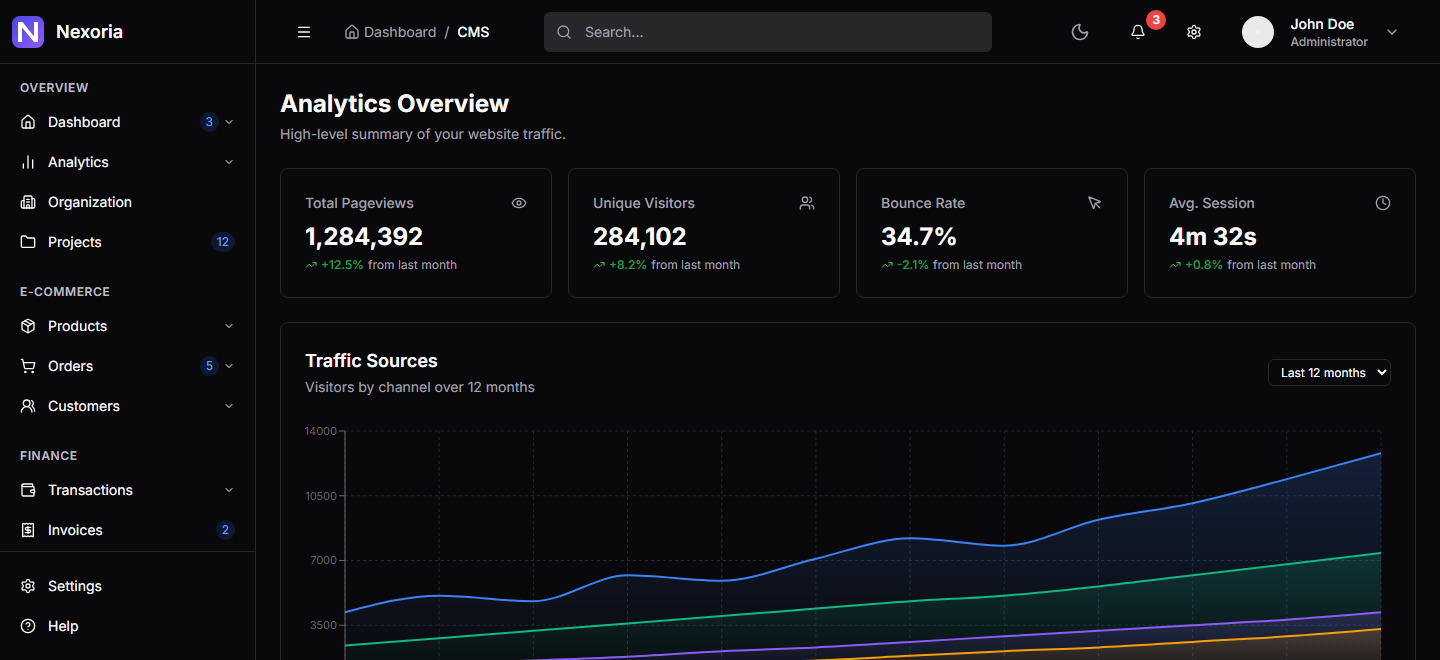Open the Last 12 months dropdown
This screenshot has height=660, width=1440.
pos(1329,372)
